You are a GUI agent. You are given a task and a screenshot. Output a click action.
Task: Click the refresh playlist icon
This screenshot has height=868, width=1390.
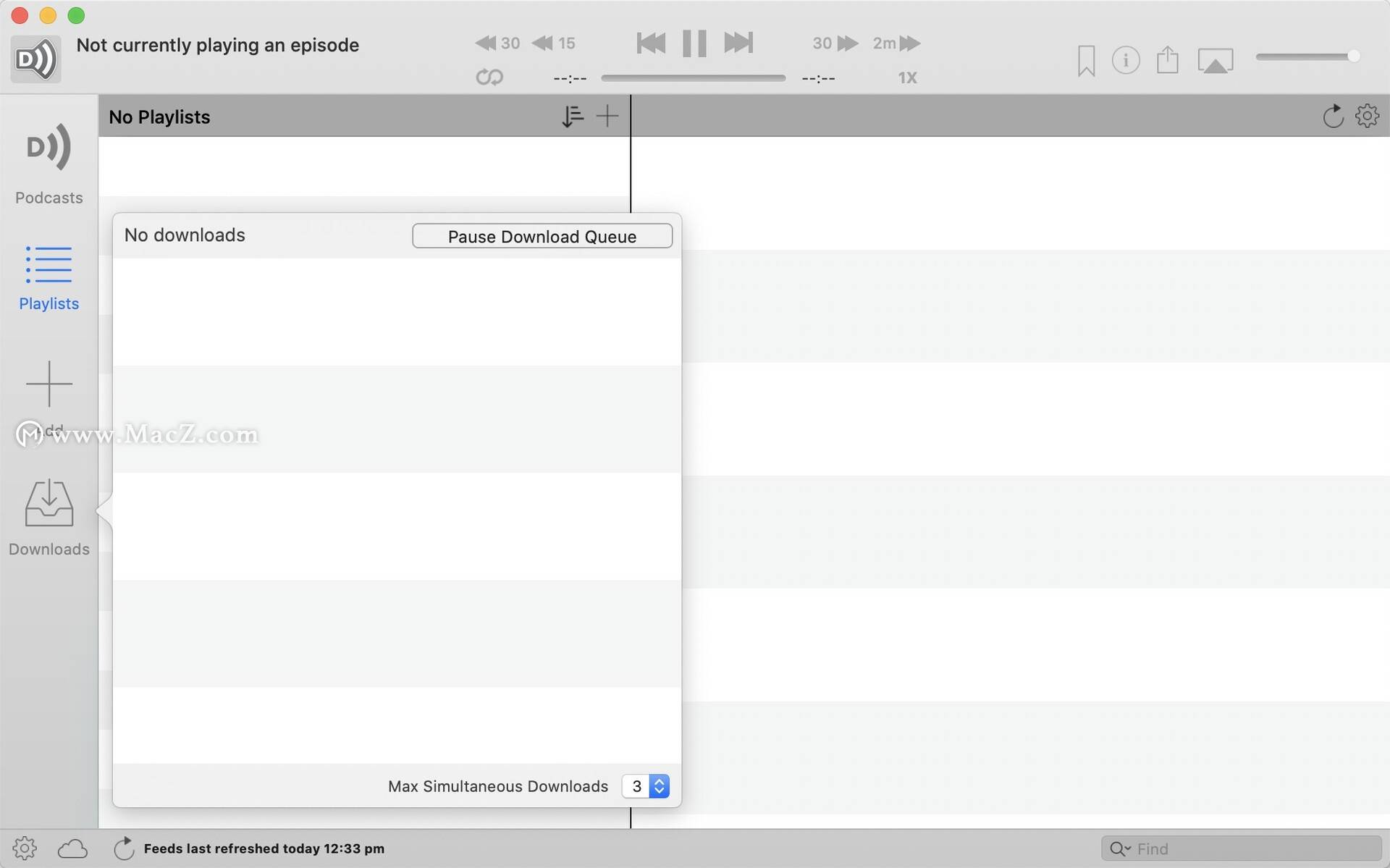pyautogui.click(x=1333, y=116)
